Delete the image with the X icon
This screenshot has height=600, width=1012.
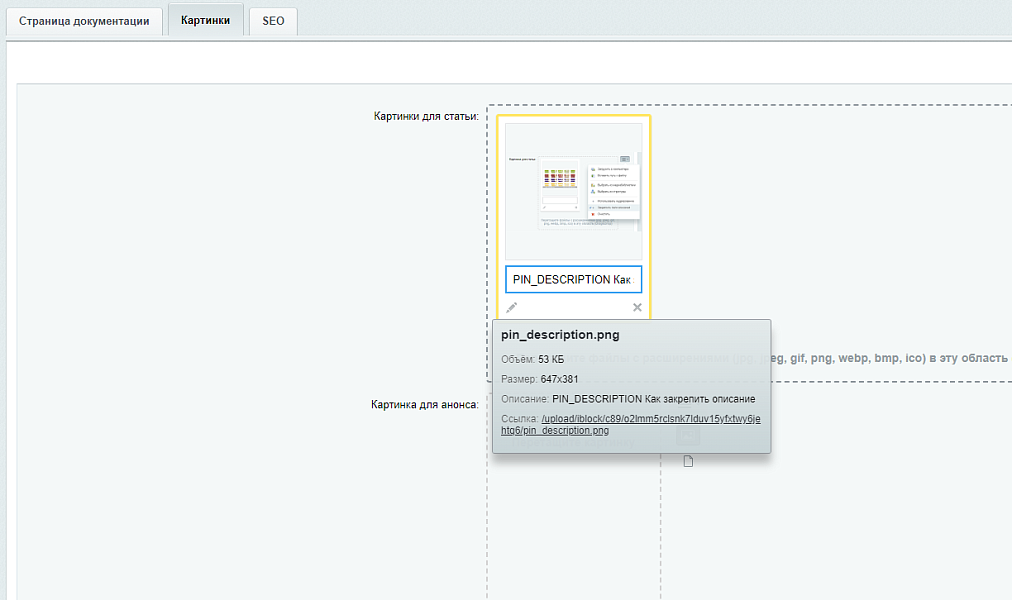pos(637,307)
